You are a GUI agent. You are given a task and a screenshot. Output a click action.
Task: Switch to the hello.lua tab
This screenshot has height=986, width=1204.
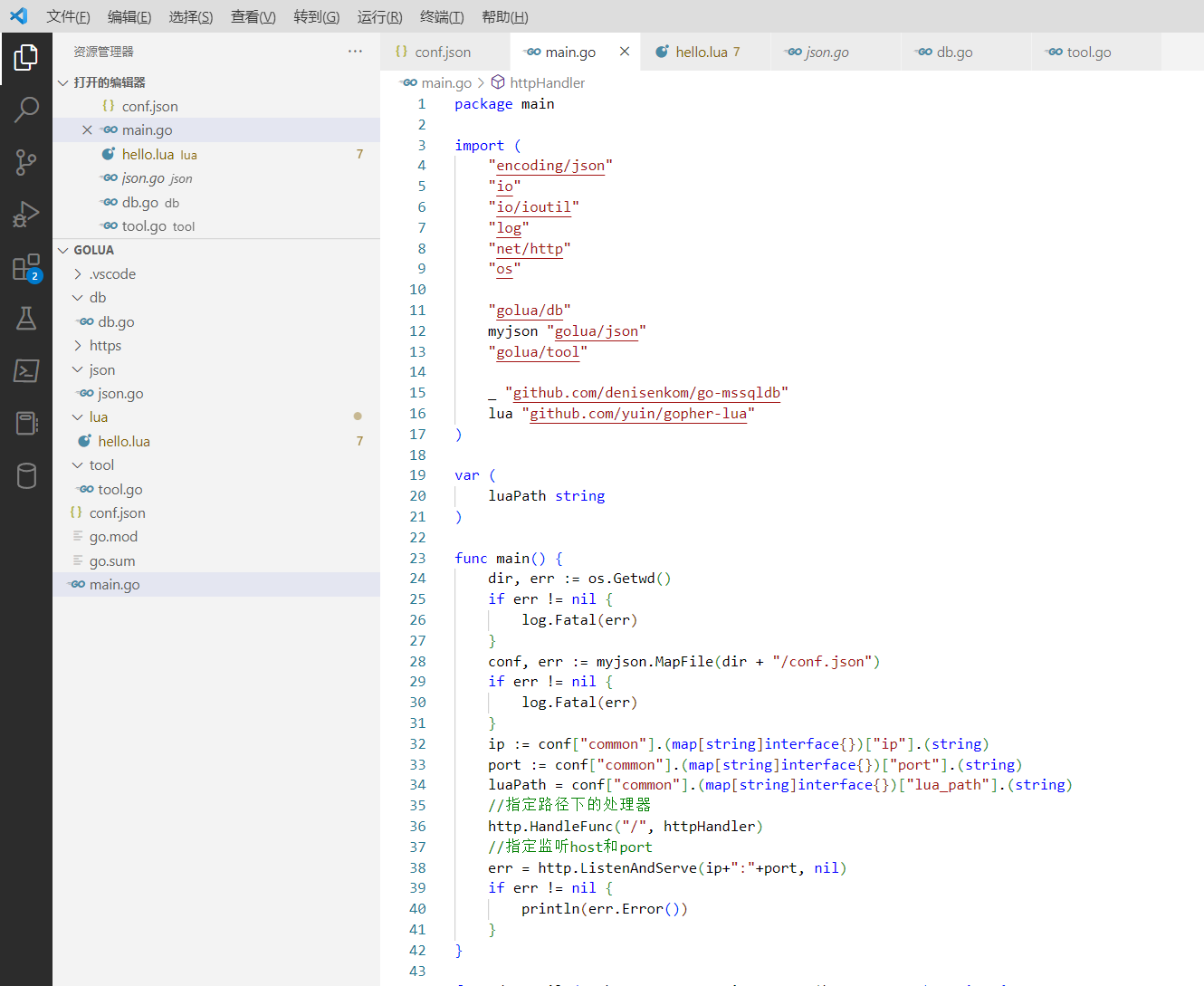pos(705,52)
